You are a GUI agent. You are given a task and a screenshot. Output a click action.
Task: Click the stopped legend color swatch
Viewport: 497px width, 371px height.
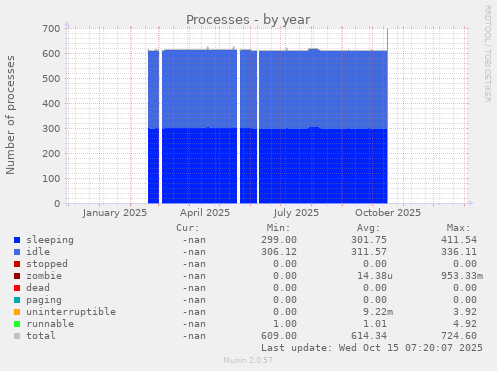pos(17,264)
